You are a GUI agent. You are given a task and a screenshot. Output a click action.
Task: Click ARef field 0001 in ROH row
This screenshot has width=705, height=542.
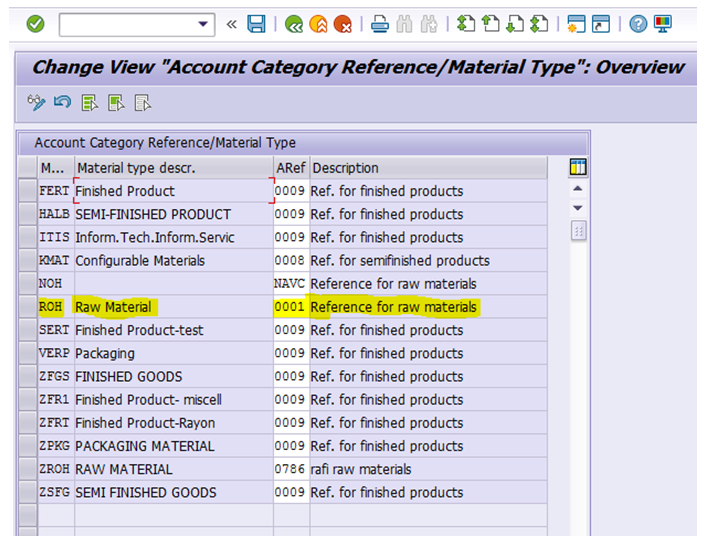pyautogui.click(x=291, y=307)
